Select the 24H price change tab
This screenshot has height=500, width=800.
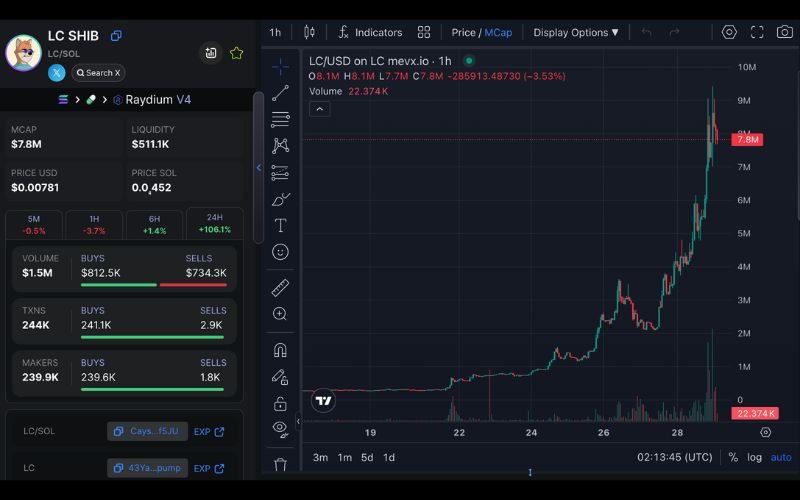click(x=215, y=223)
